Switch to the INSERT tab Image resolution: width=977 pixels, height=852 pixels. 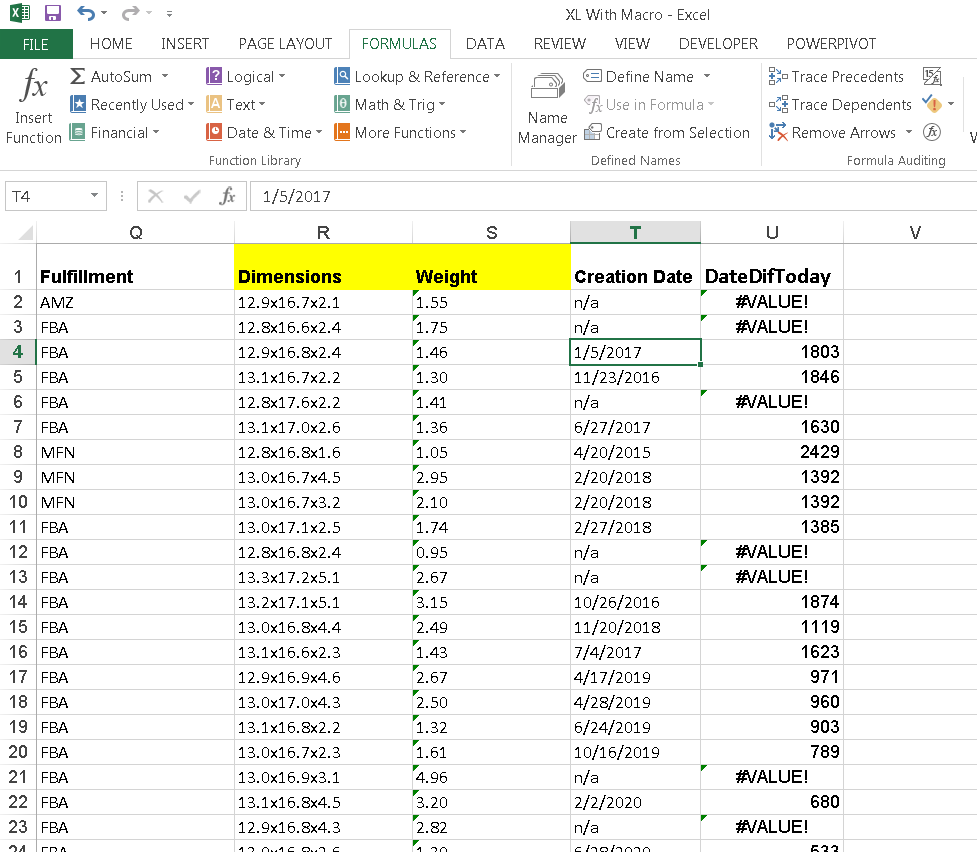click(185, 44)
